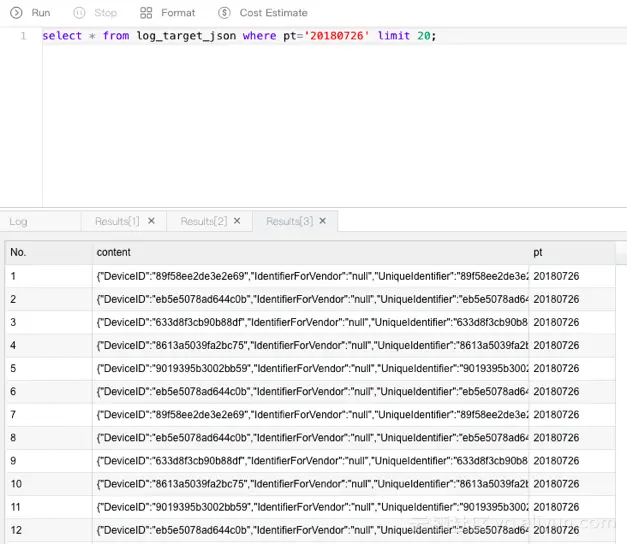Close the Results[1] tab
This screenshot has height=544, width=627.
(152, 221)
